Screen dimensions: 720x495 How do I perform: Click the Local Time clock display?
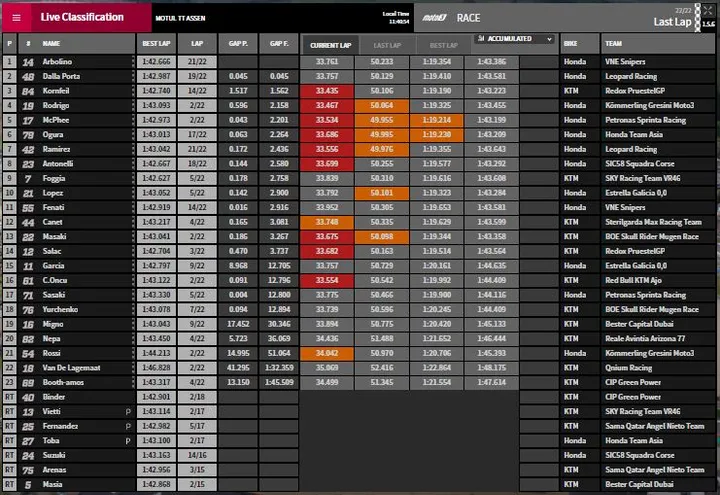click(x=396, y=17)
